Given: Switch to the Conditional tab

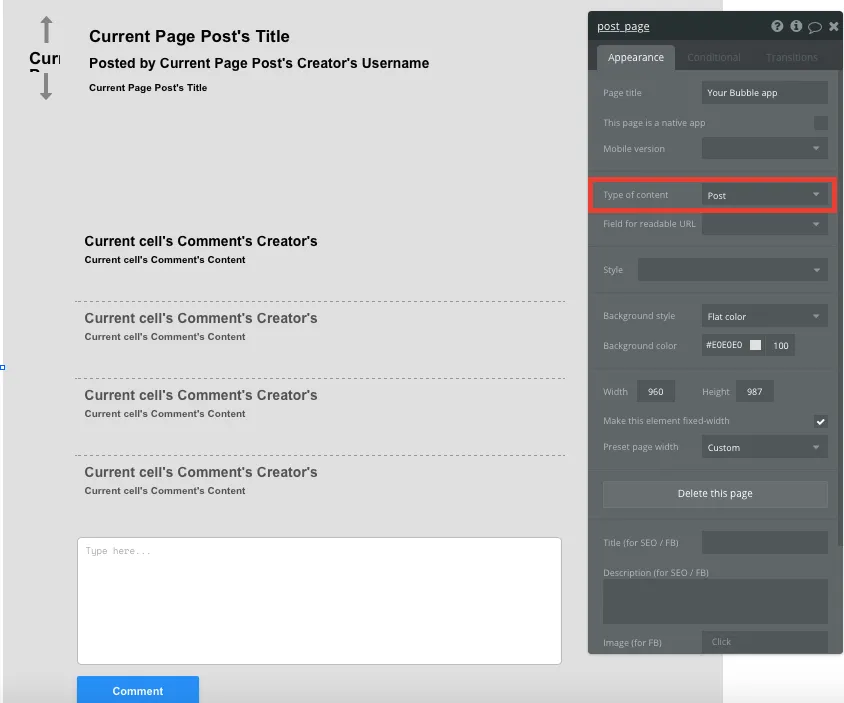Looking at the screenshot, I should [x=714, y=58].
